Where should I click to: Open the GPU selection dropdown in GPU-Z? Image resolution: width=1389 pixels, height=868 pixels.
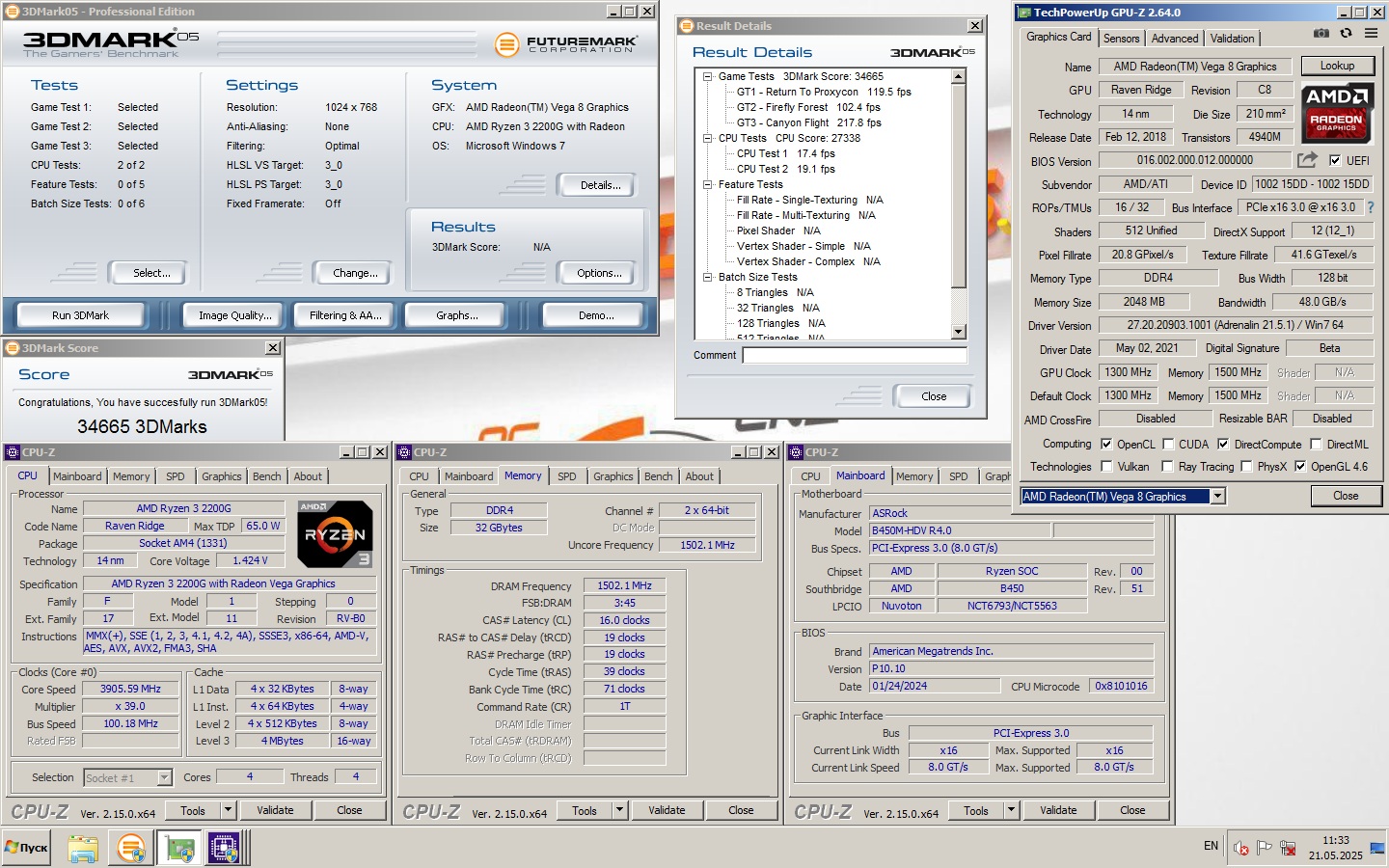[1217, 496]
